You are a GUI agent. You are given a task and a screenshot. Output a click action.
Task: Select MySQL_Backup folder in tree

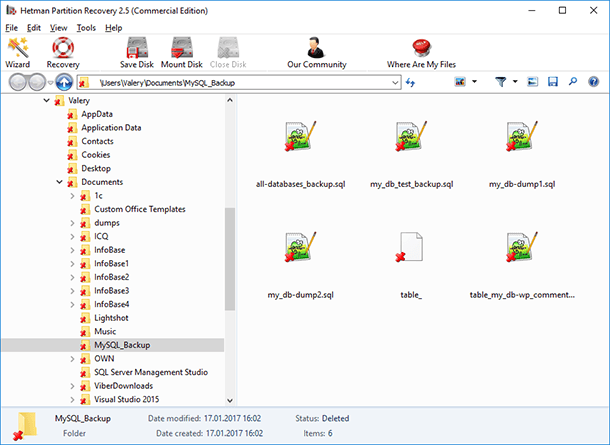[122, 345]
